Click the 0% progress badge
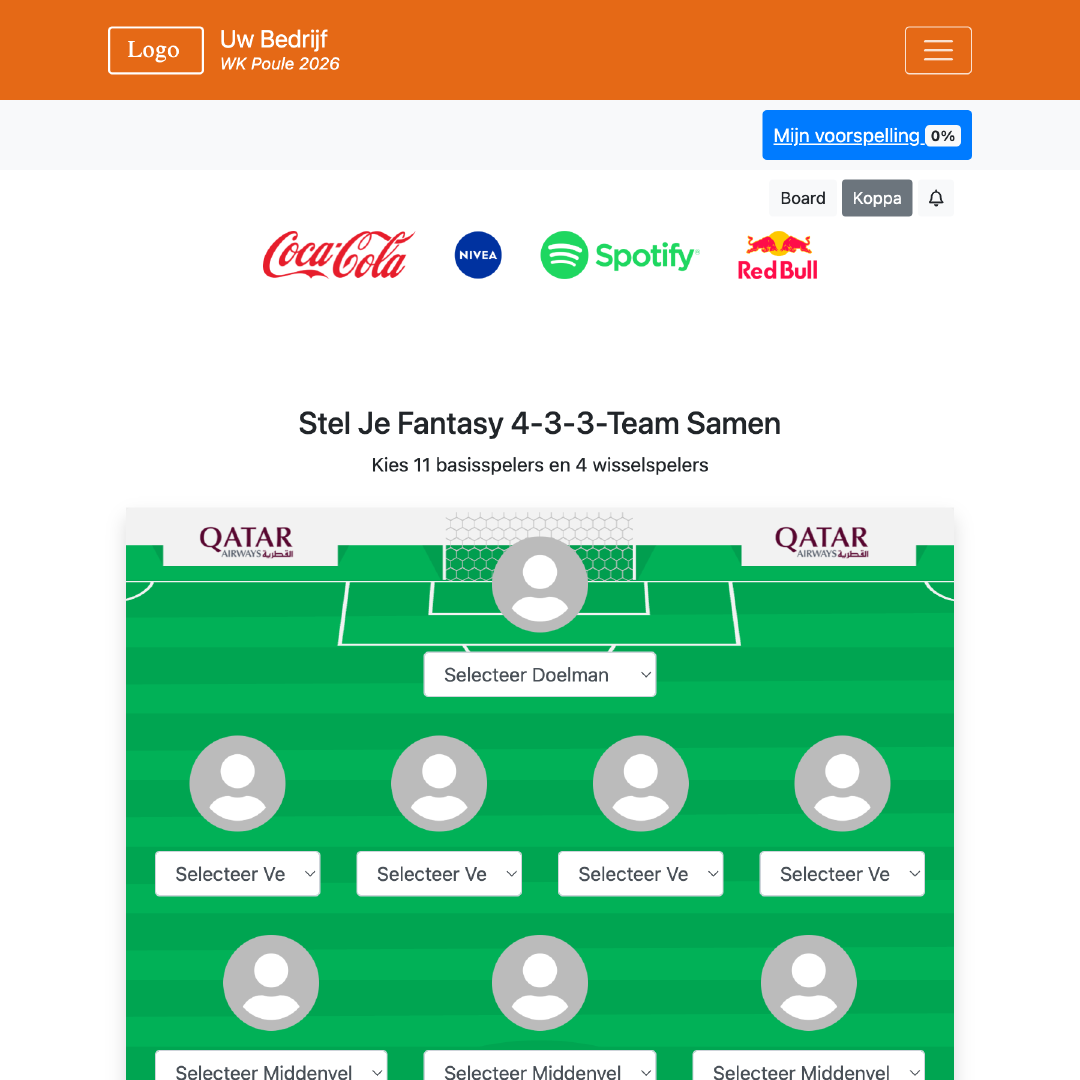 tap(941, 135)
